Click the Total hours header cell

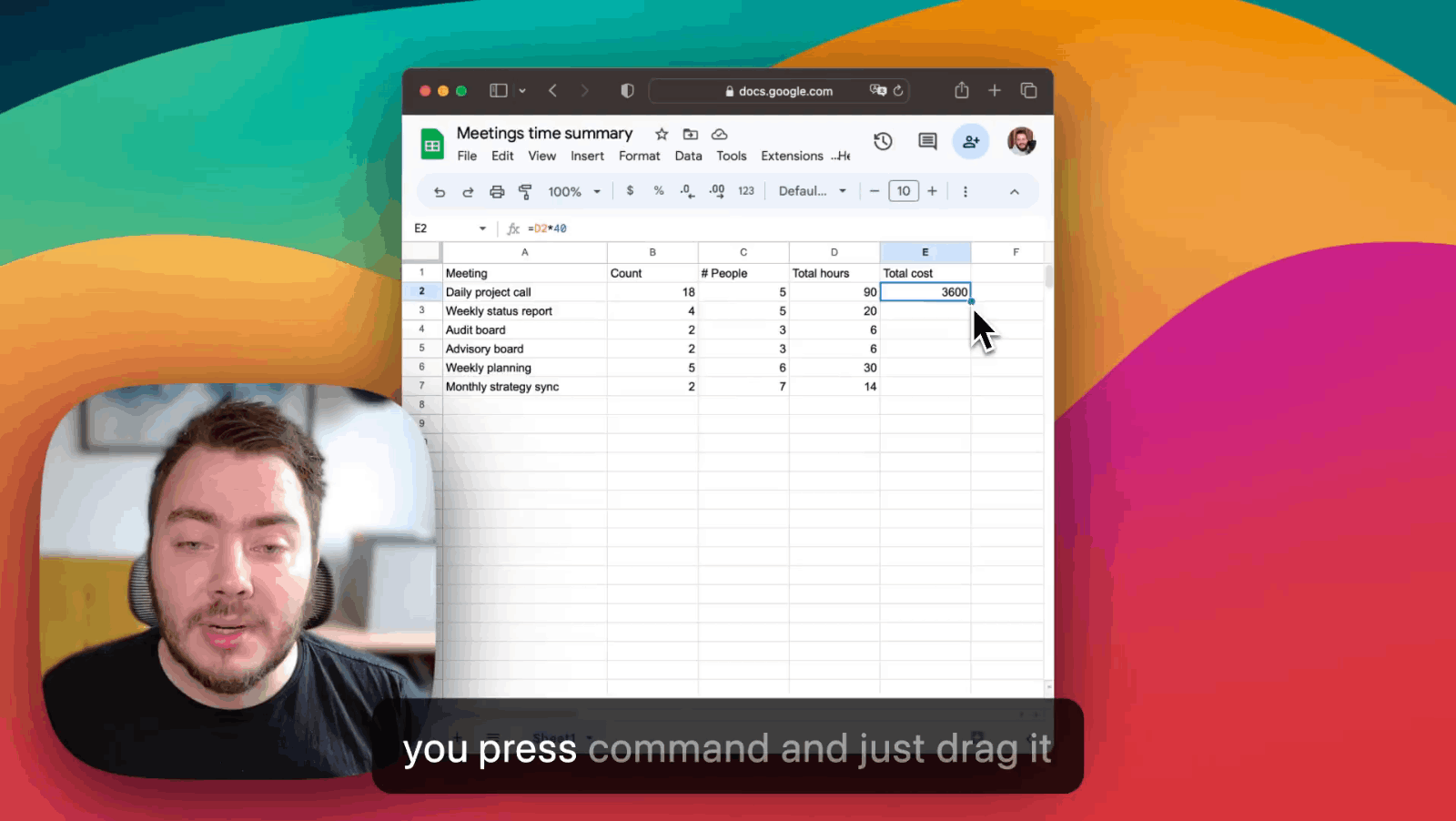[x=834, y=273]
